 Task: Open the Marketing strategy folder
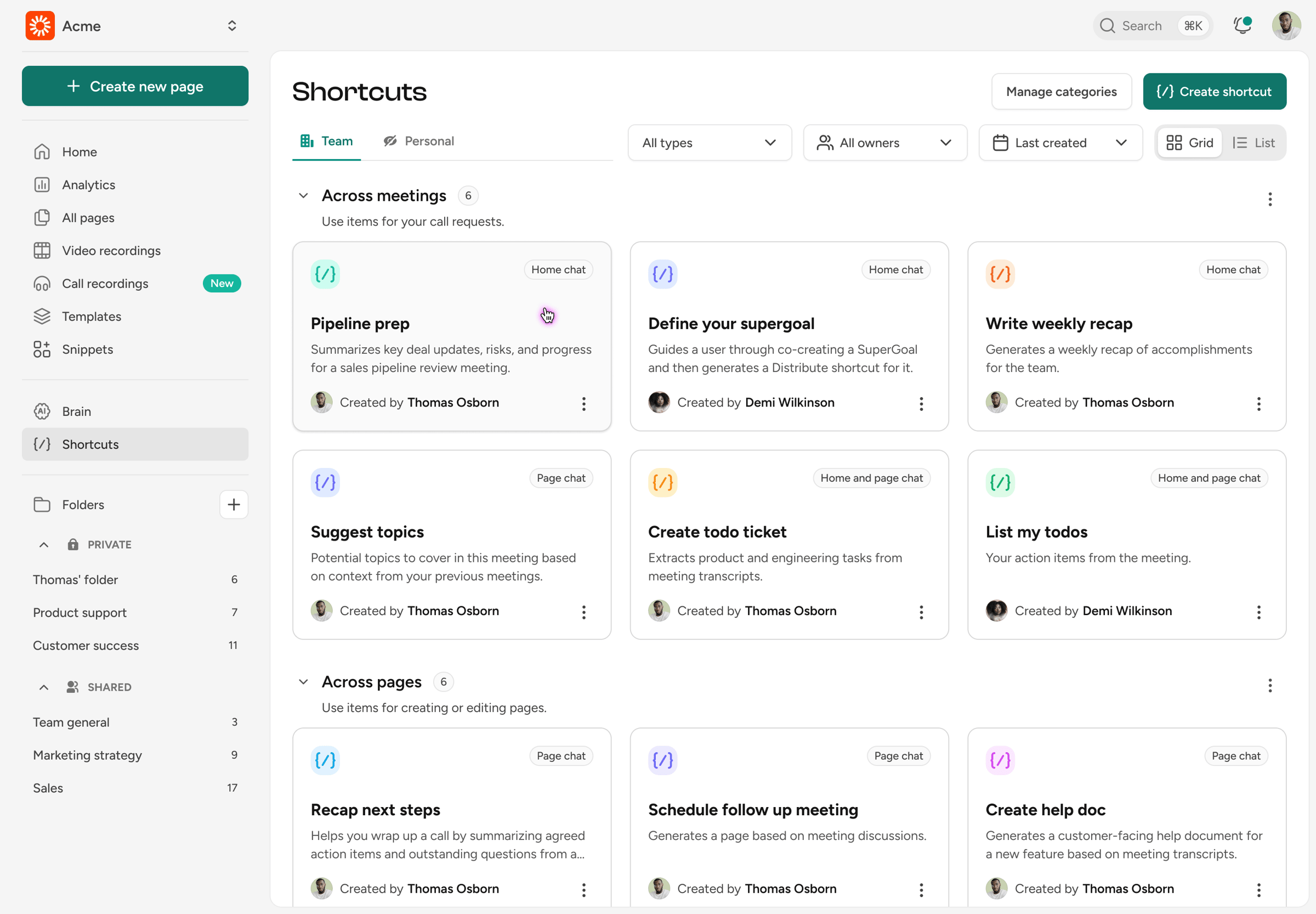click(x=88, y=755)
